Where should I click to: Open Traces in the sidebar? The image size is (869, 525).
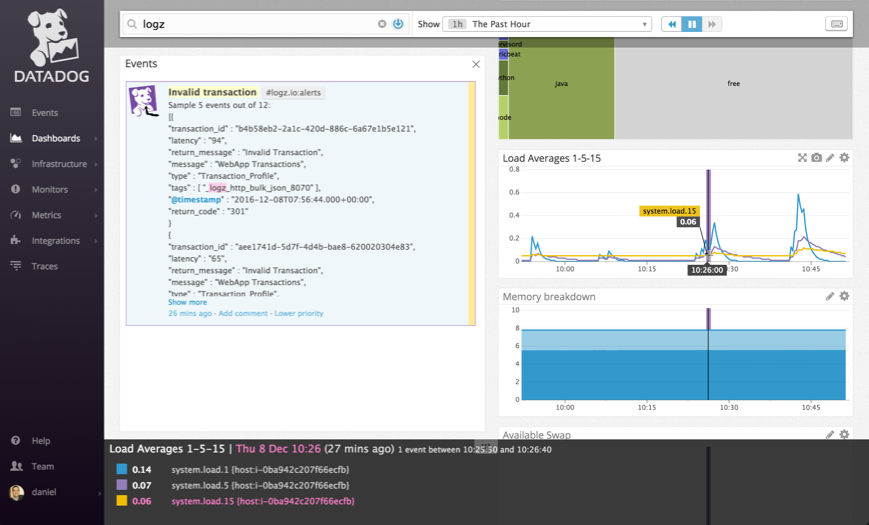44,266
